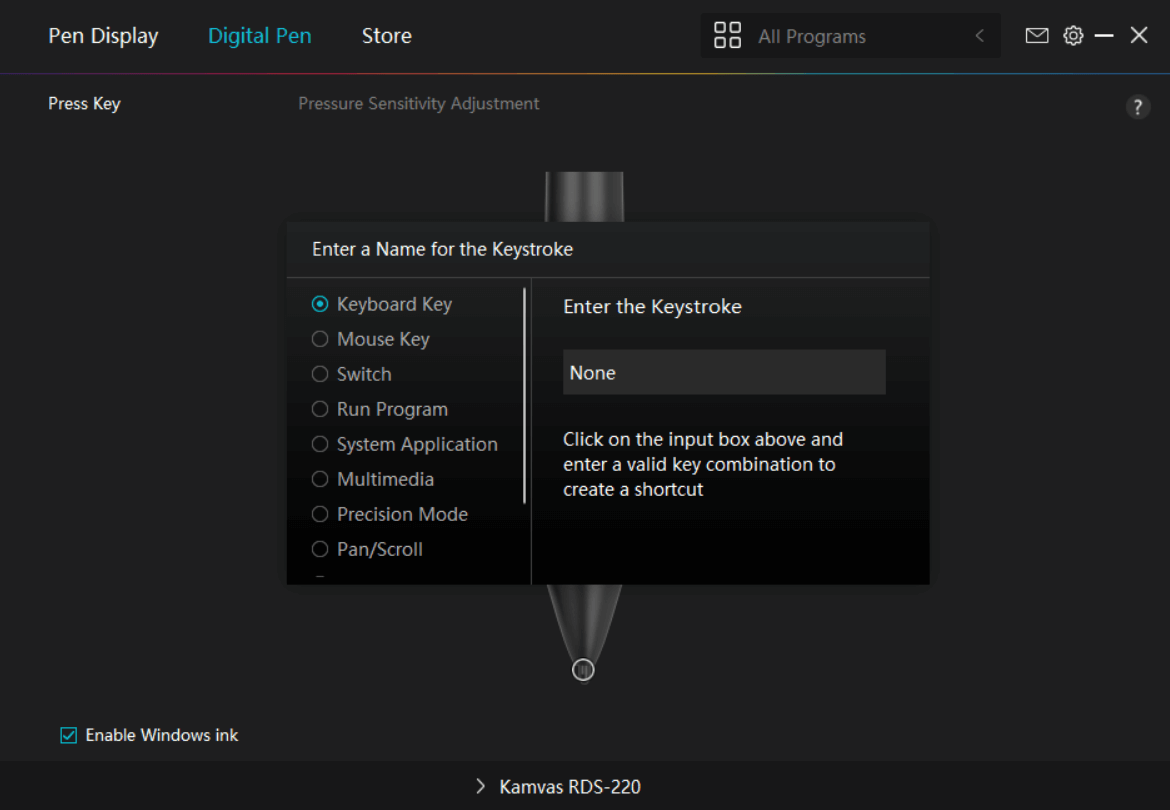Click the Kamvas RDS-220 device name

coord(570,787)
